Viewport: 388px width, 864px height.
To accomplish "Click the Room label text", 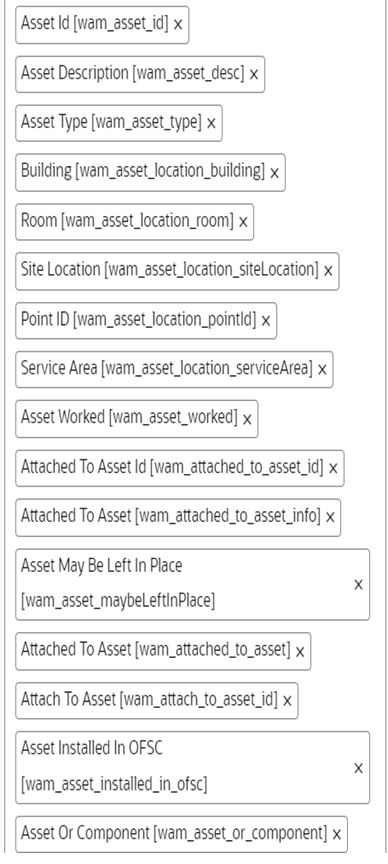I will (x=127, y=221).
